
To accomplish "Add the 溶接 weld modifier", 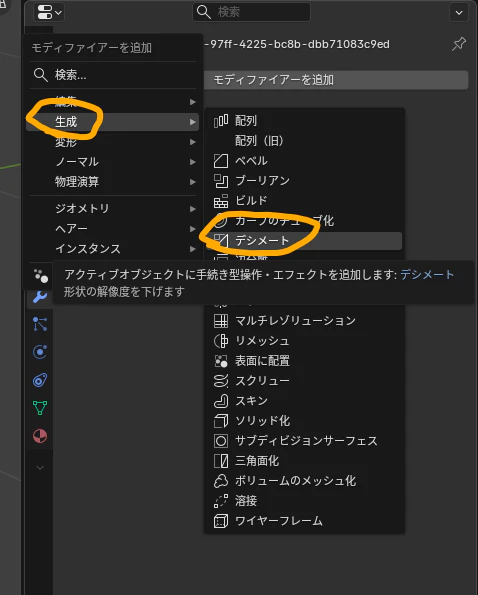I will point(304,501).
